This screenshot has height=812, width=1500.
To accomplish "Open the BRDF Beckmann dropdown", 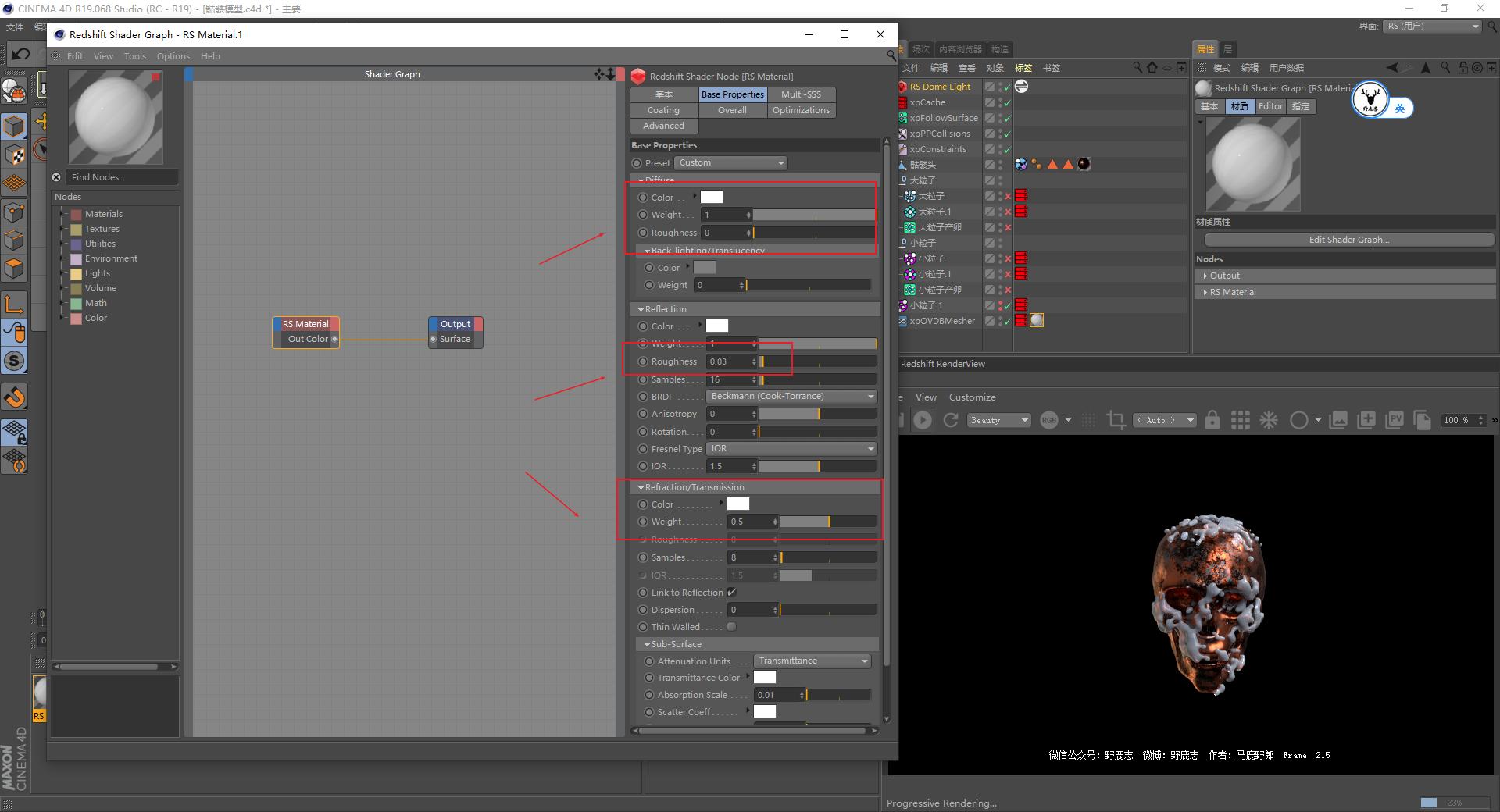I will tap(791, 397).
